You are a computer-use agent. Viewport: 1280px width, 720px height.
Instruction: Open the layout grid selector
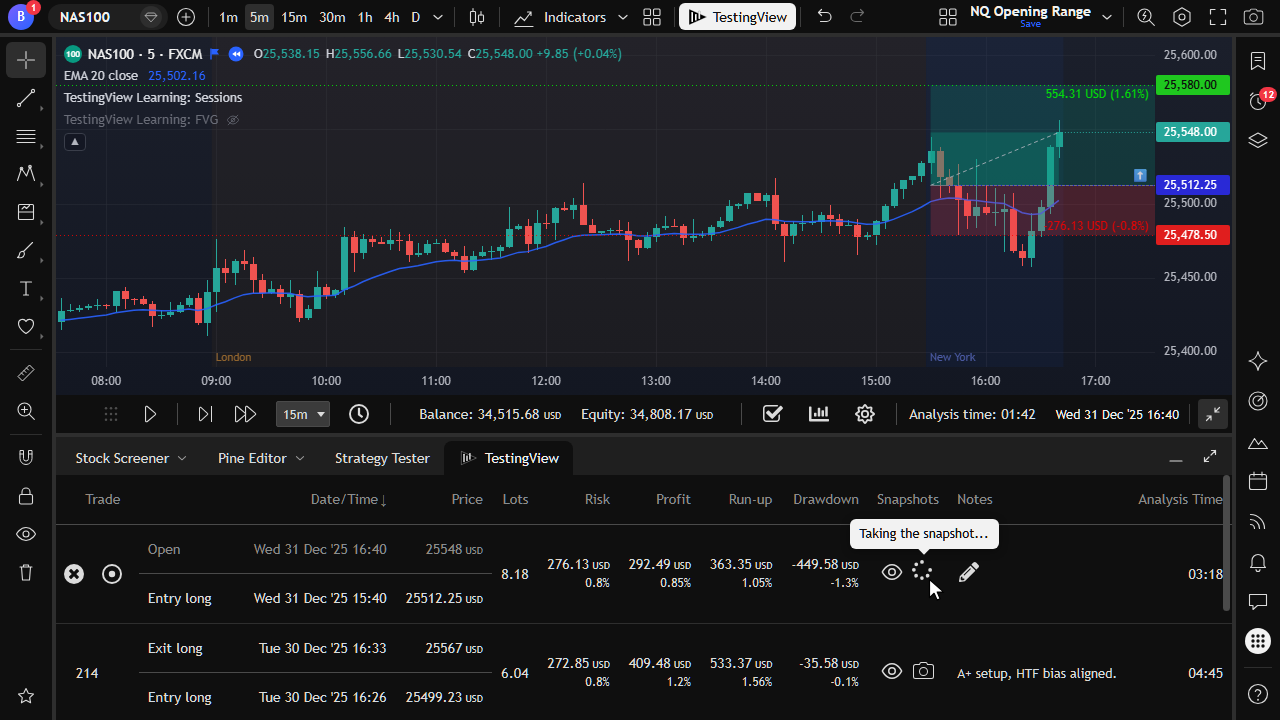(652, 17)
